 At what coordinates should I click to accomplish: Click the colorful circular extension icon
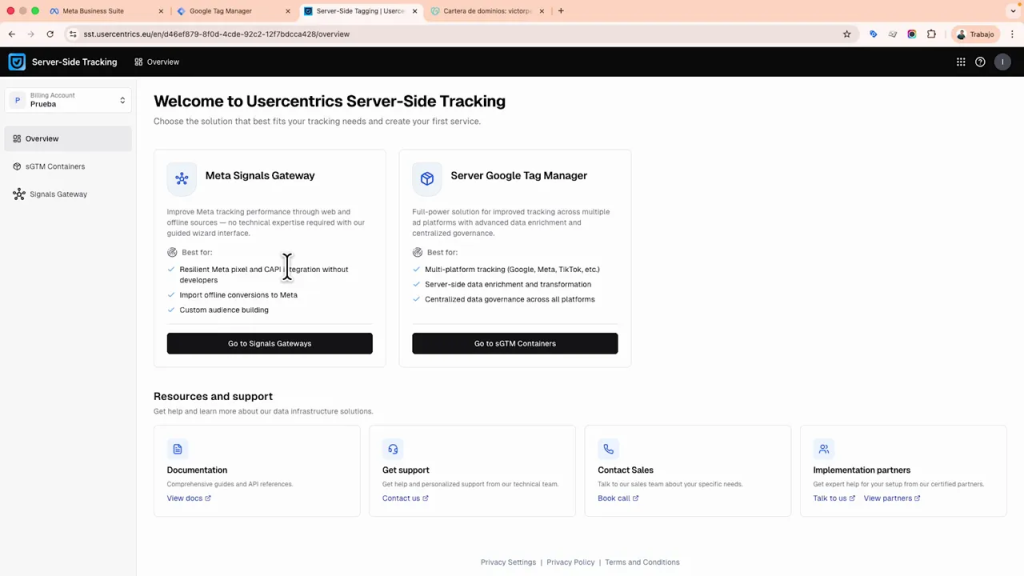click(x=912, y=34)
